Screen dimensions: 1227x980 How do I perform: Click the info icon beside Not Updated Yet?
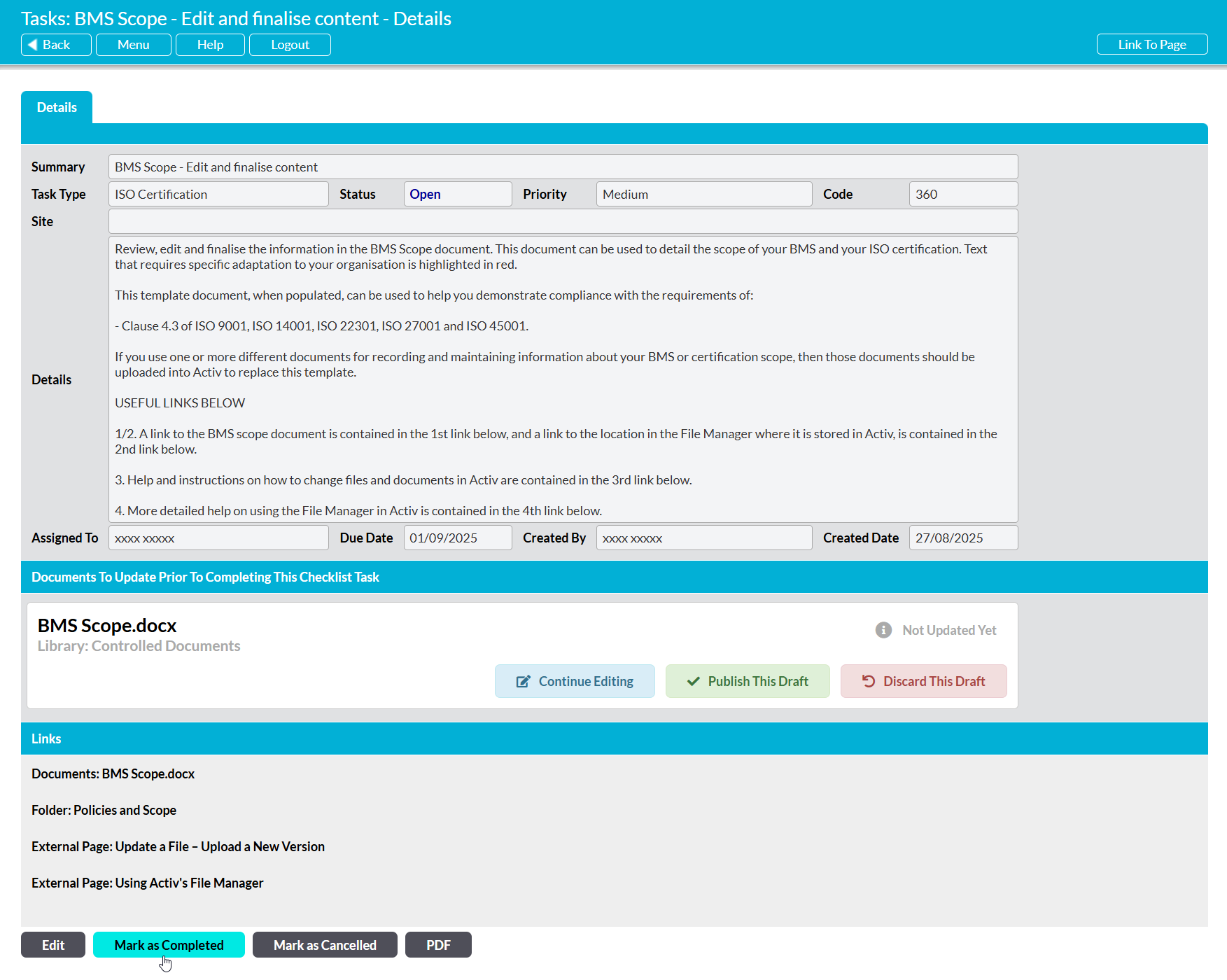coord(883,630)
